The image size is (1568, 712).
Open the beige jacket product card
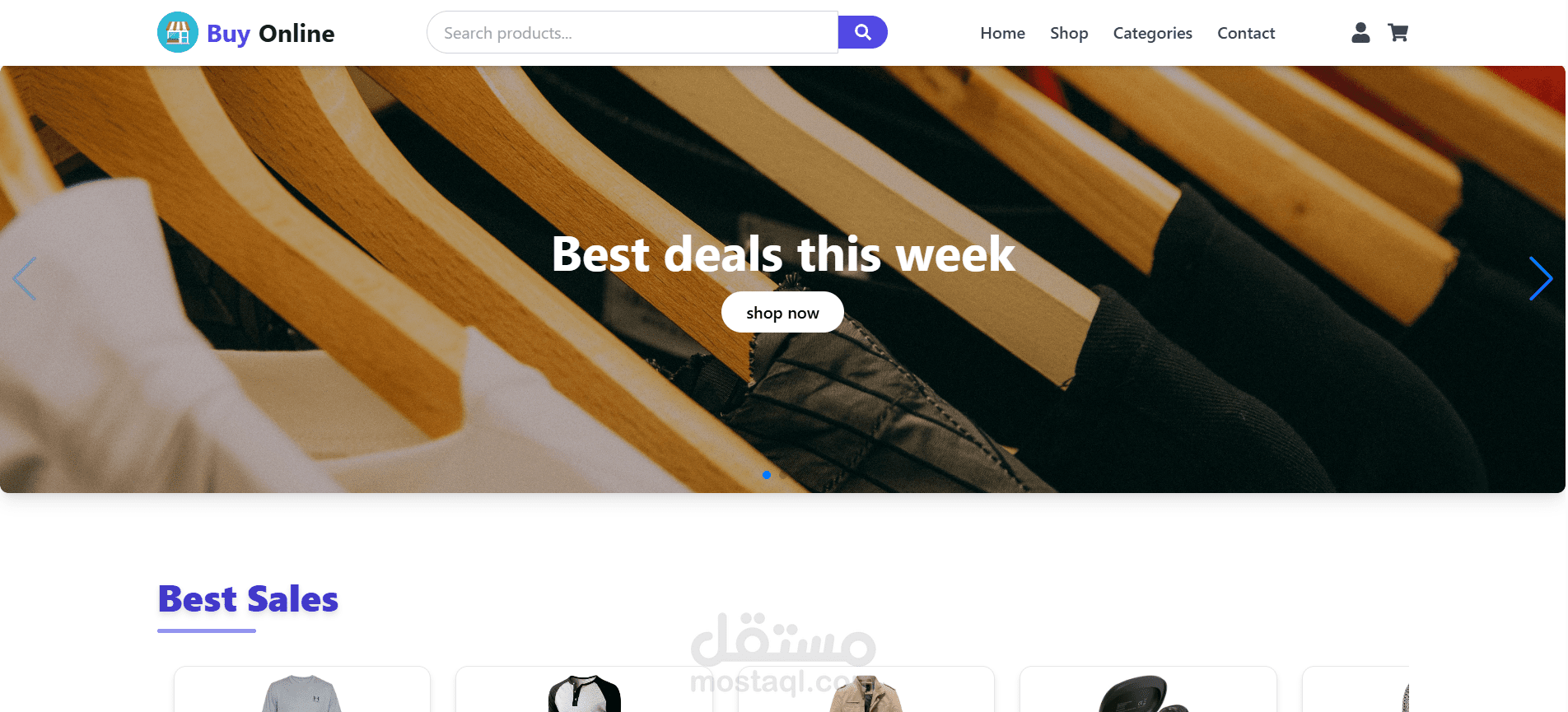pyautogui.click(x=866, y=690)
